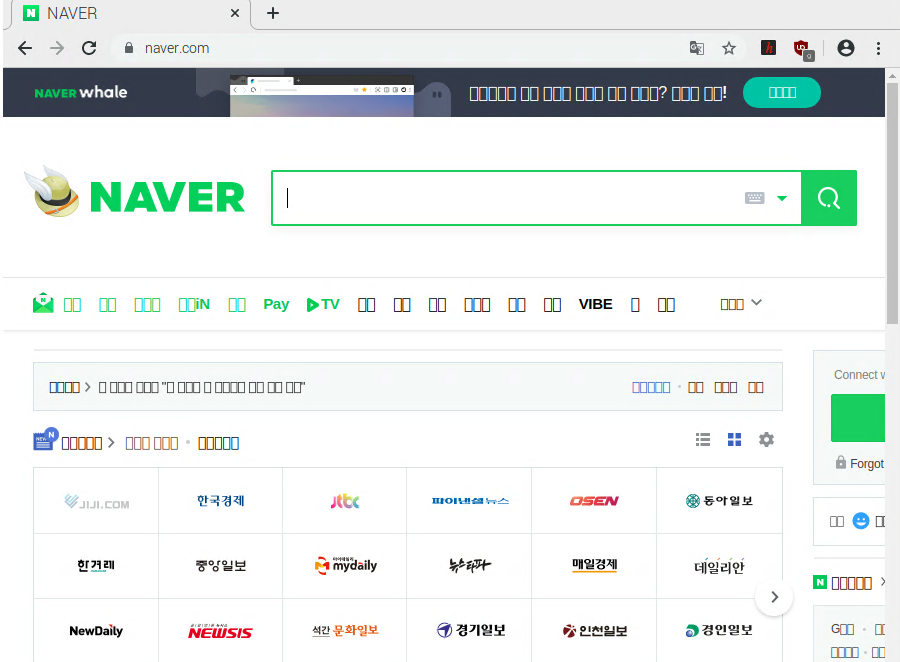900x662 pixels.
Task: Expand the search box autocomplete arrow
Action: coord(782,198)
